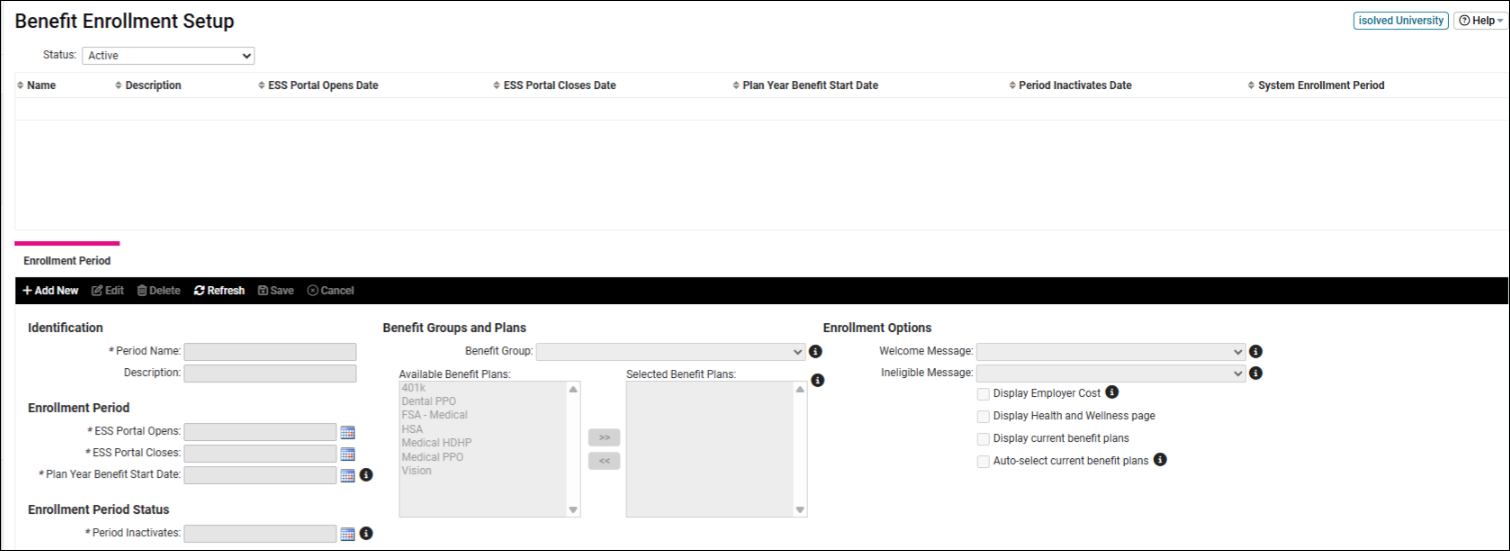The width and height of the screenshot is (1510, 551).
Task: Open calendar picker for ESS Portal Closes
Action: pyautogui.click(x=348, y=454)
